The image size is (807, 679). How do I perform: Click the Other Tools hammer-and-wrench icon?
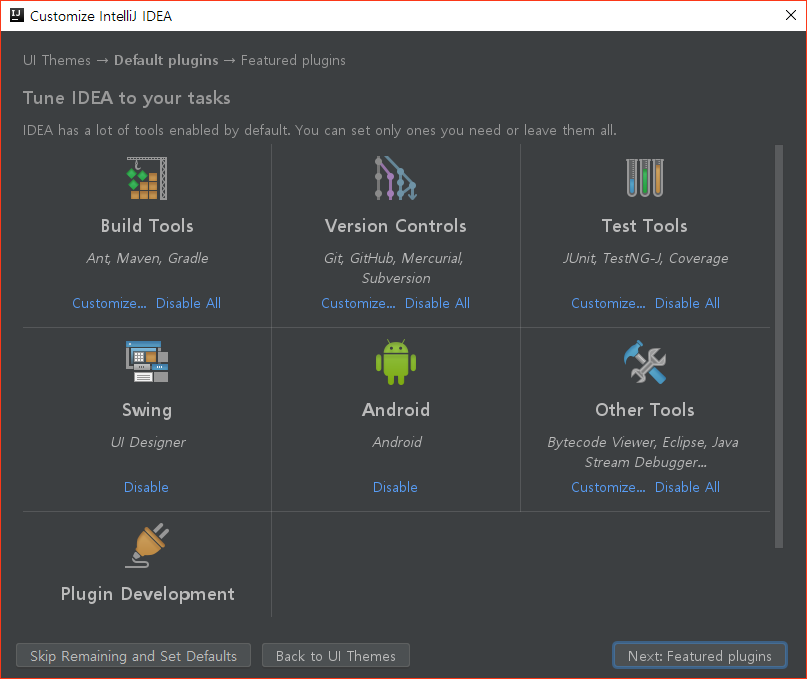point(645,362)
